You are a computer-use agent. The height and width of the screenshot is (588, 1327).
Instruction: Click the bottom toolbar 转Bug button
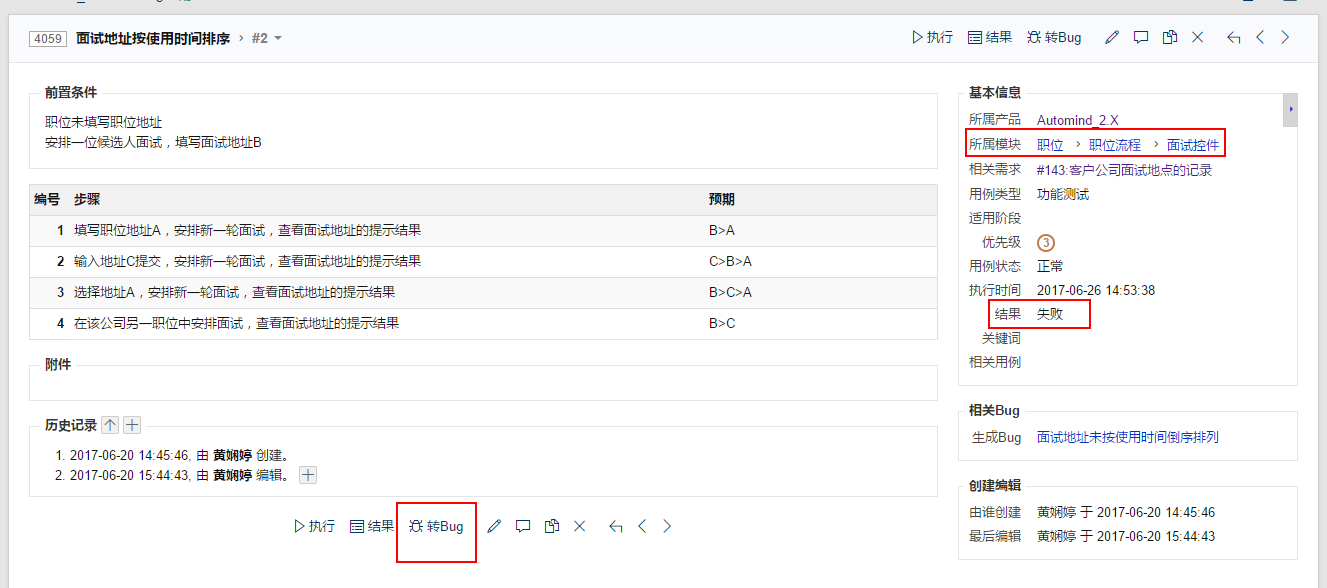pos(437,526)
